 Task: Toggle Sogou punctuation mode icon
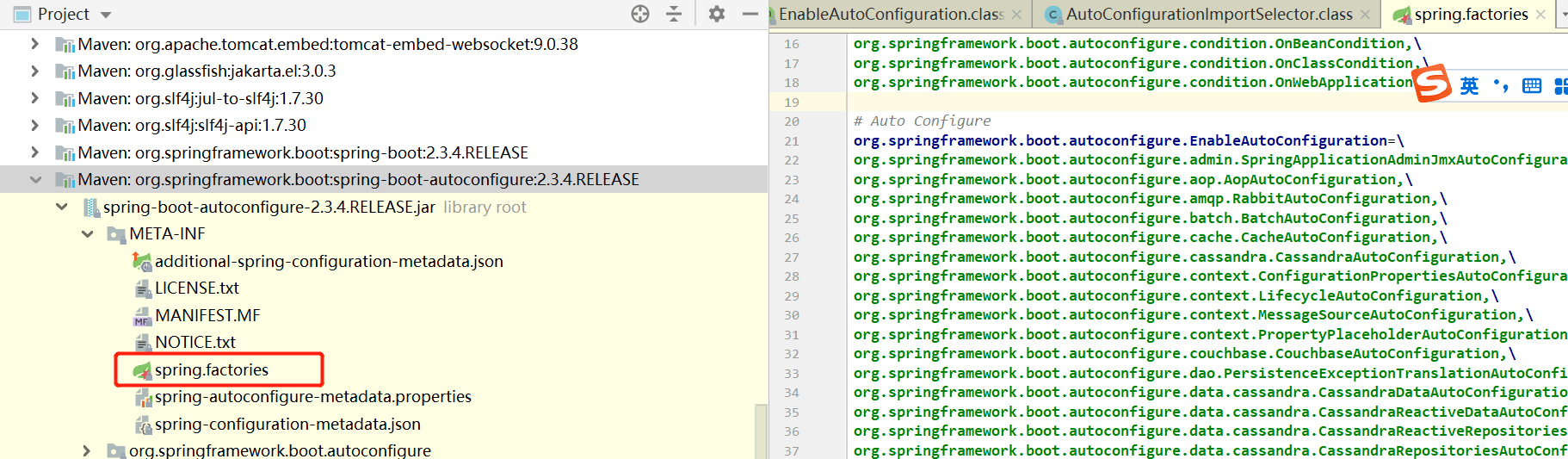point(1501,84)
